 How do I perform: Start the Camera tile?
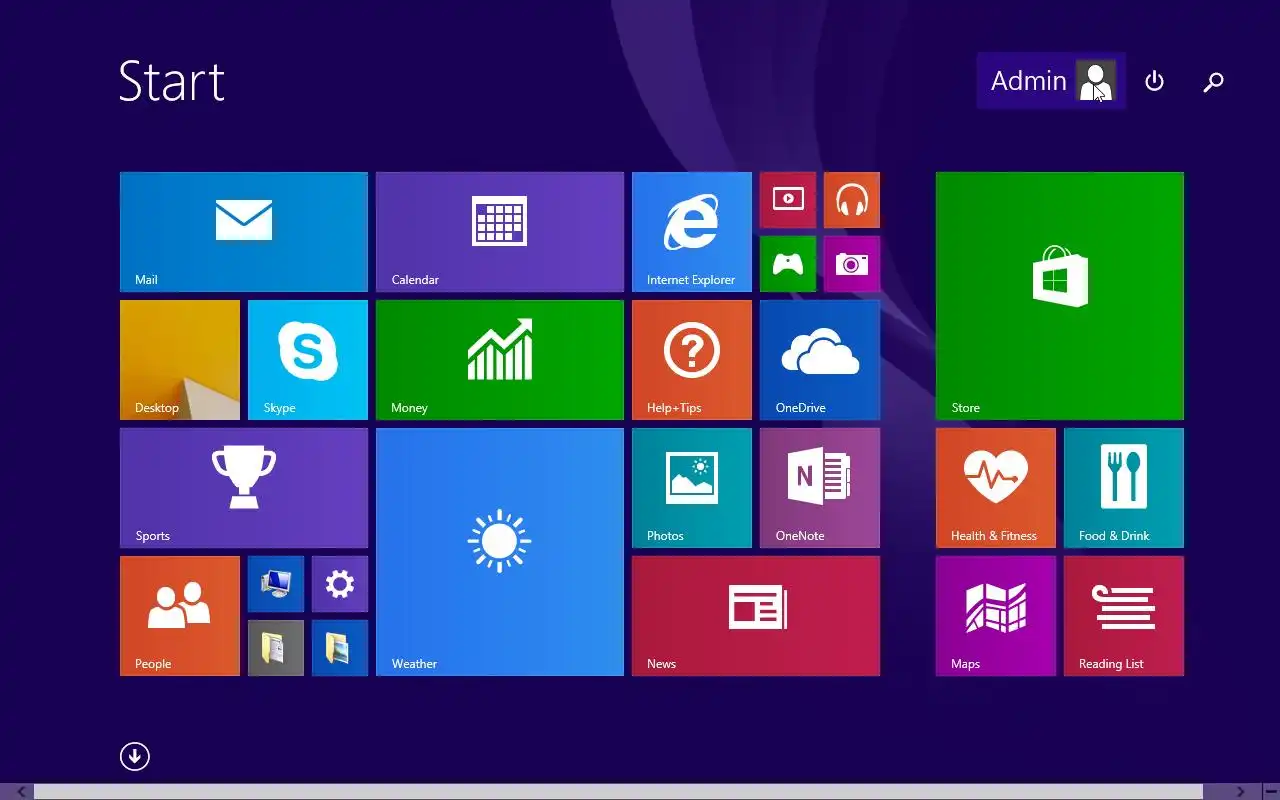click(852, 264)
